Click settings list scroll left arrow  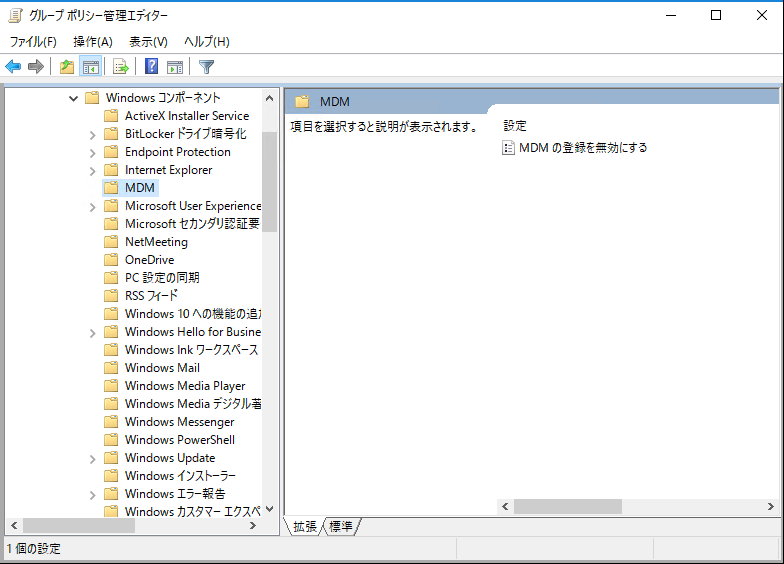click(506, 506)
